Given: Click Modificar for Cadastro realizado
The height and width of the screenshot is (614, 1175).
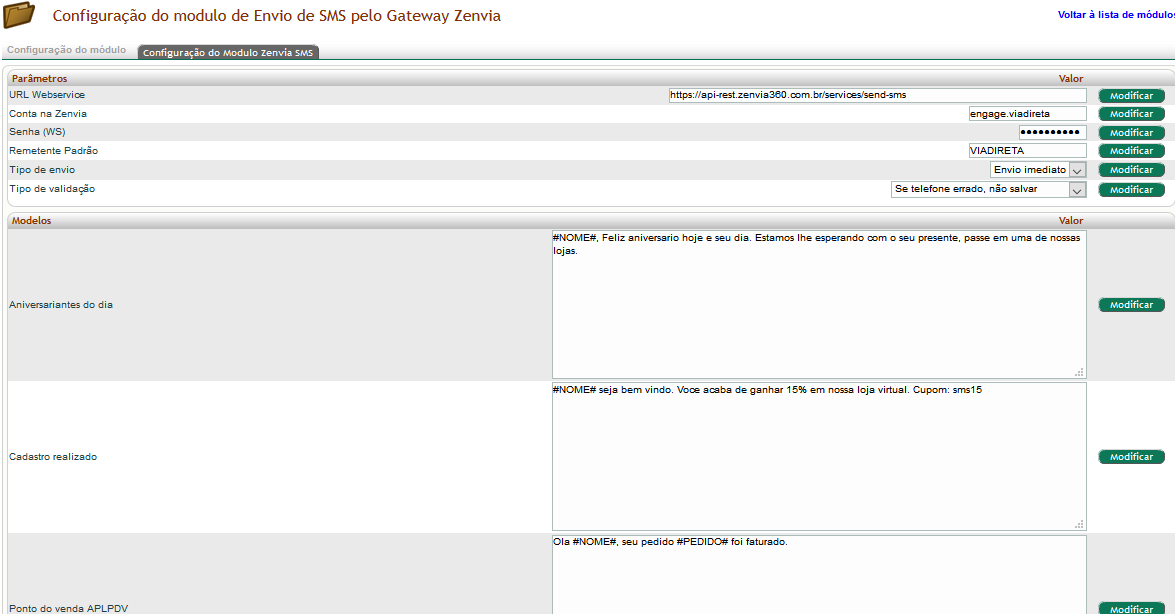Looking at the screenshot, I should point(1132,457).
